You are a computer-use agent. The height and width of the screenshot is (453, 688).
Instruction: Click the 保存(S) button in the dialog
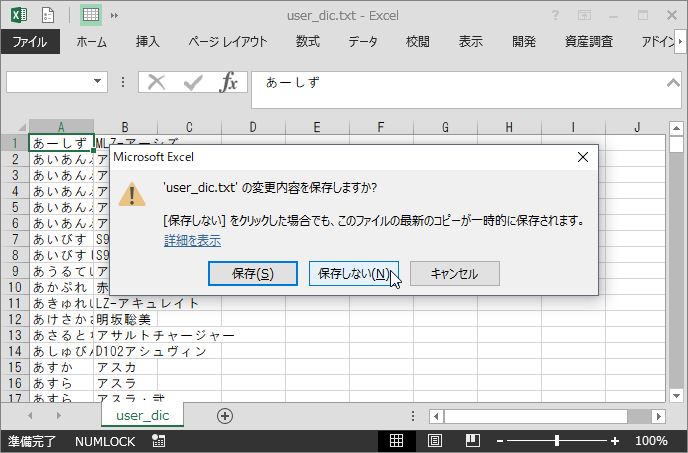pyautogui.click(x=253, y=273)
